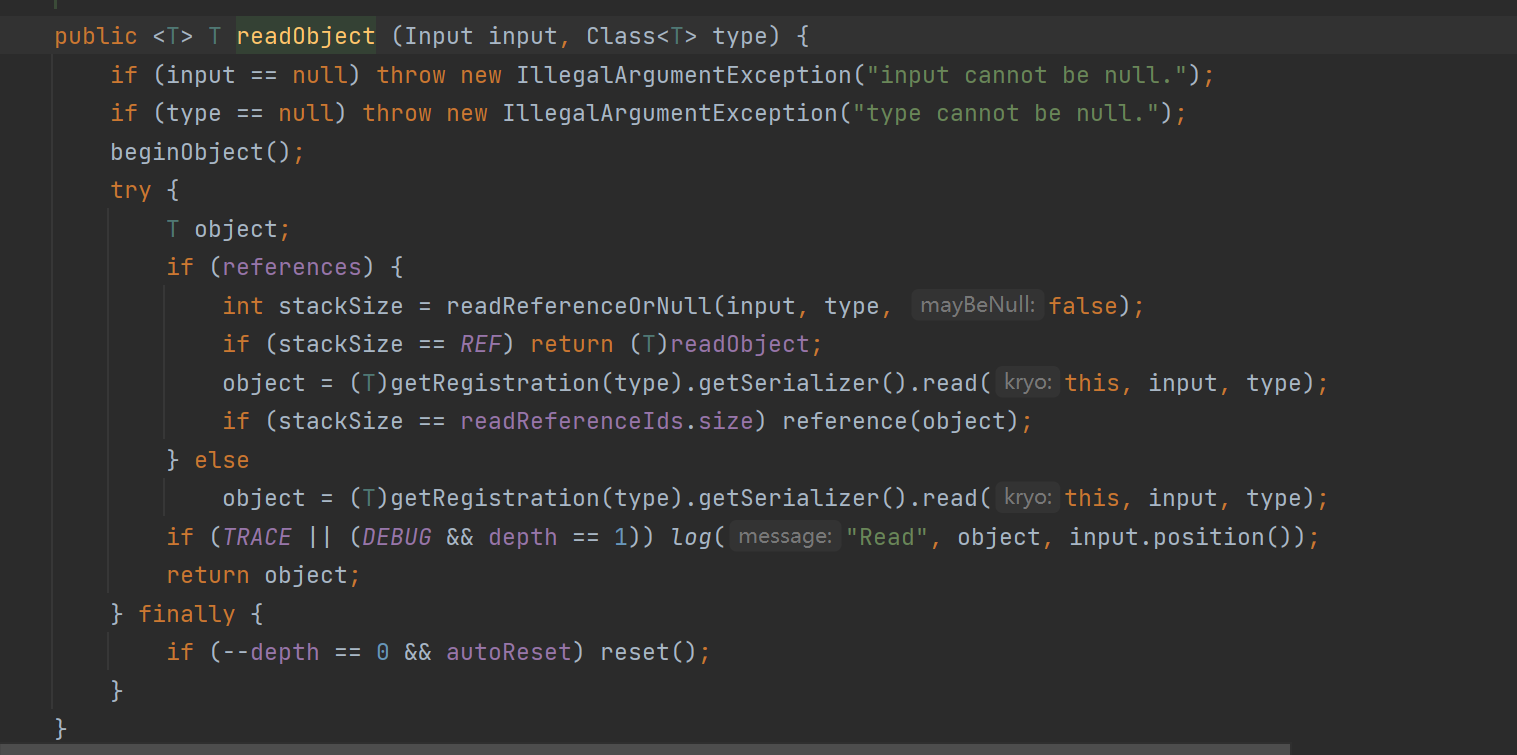The height and width of the screenshot is (755, 1517).
Task: Click the mayBeNull: parameter hint
Action: [977, 306]
